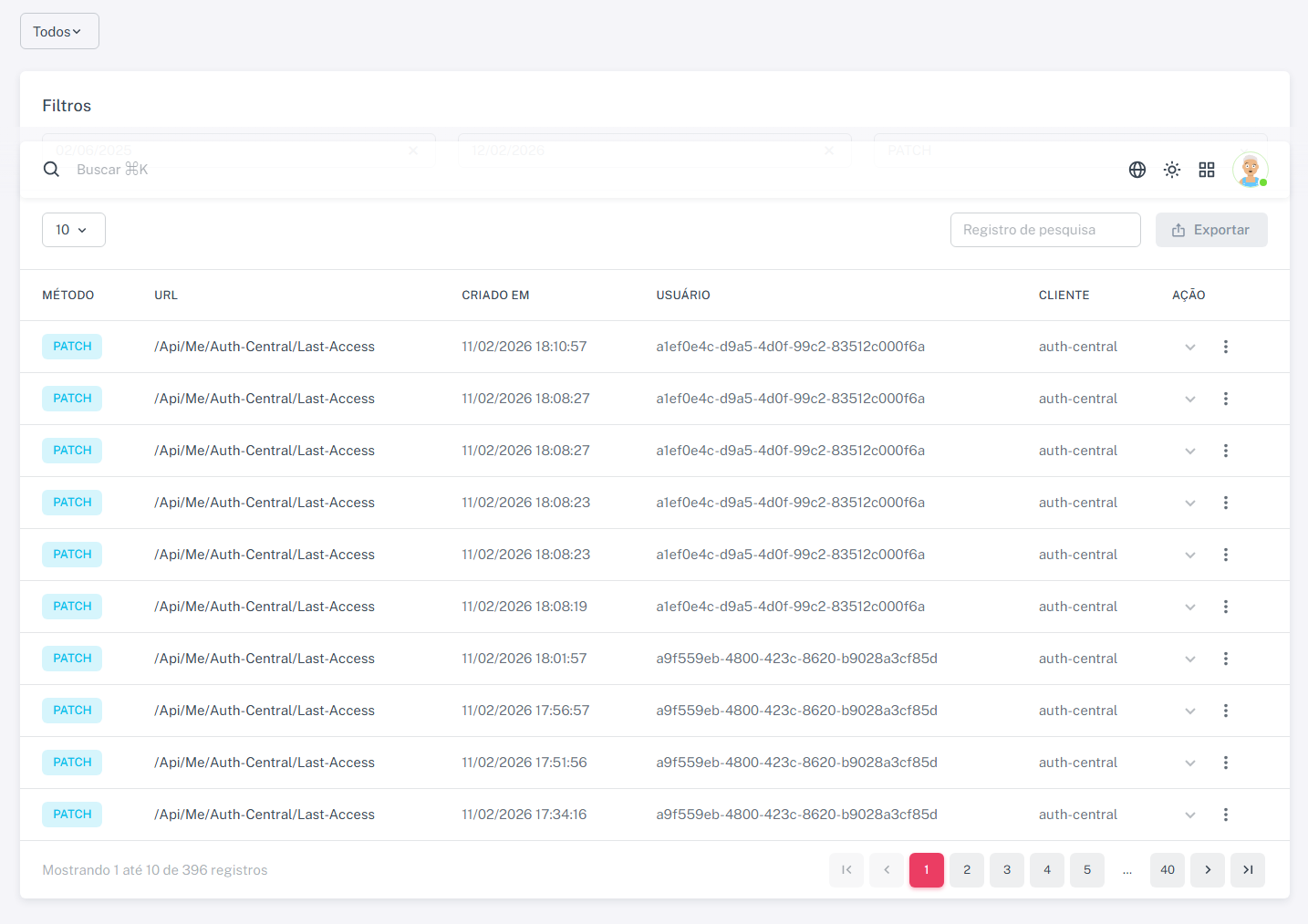The height and width of the screenshot is (924, 1308).
Task: Sort by MÉTODO column header
Action: tap(68, 296)
